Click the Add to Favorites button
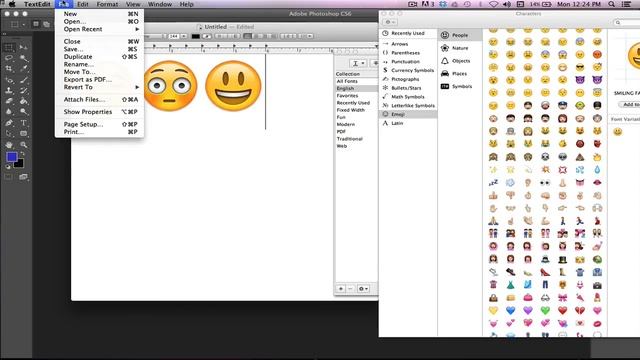The height and width of the screenshot is (360, 640). click(x=629, y=105)
